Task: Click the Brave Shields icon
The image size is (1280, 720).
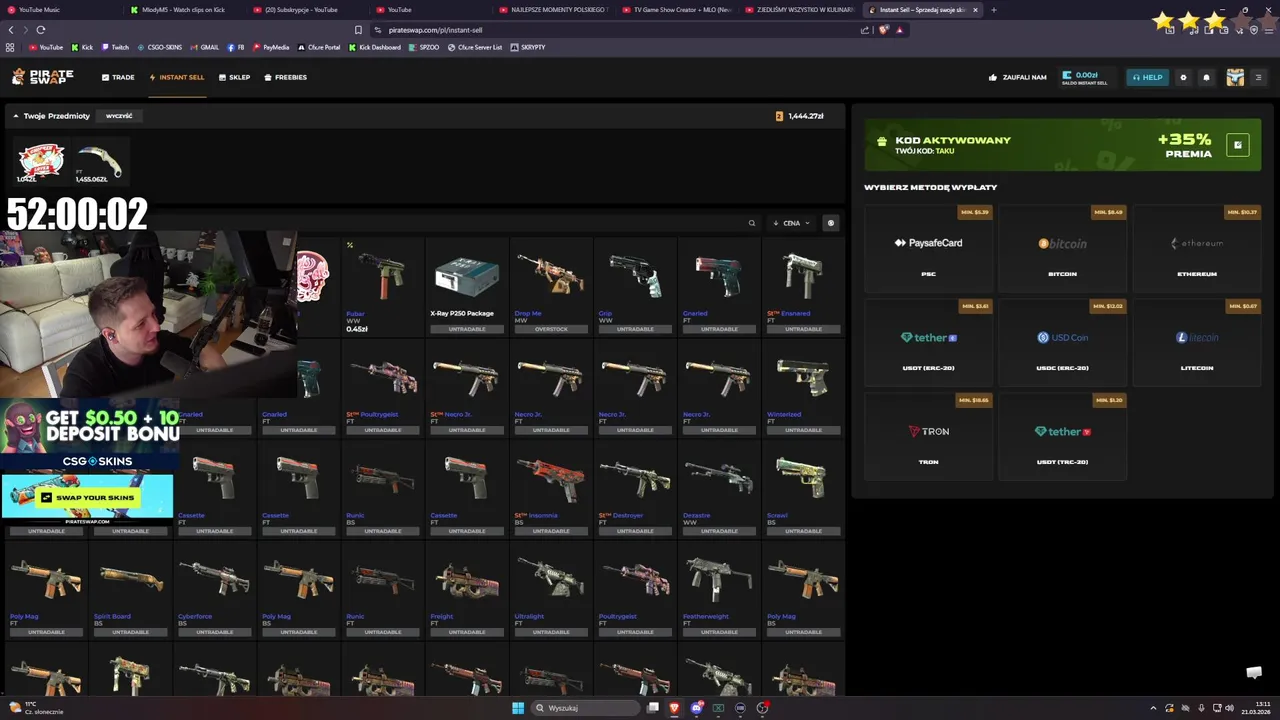Action: [884, 30]
